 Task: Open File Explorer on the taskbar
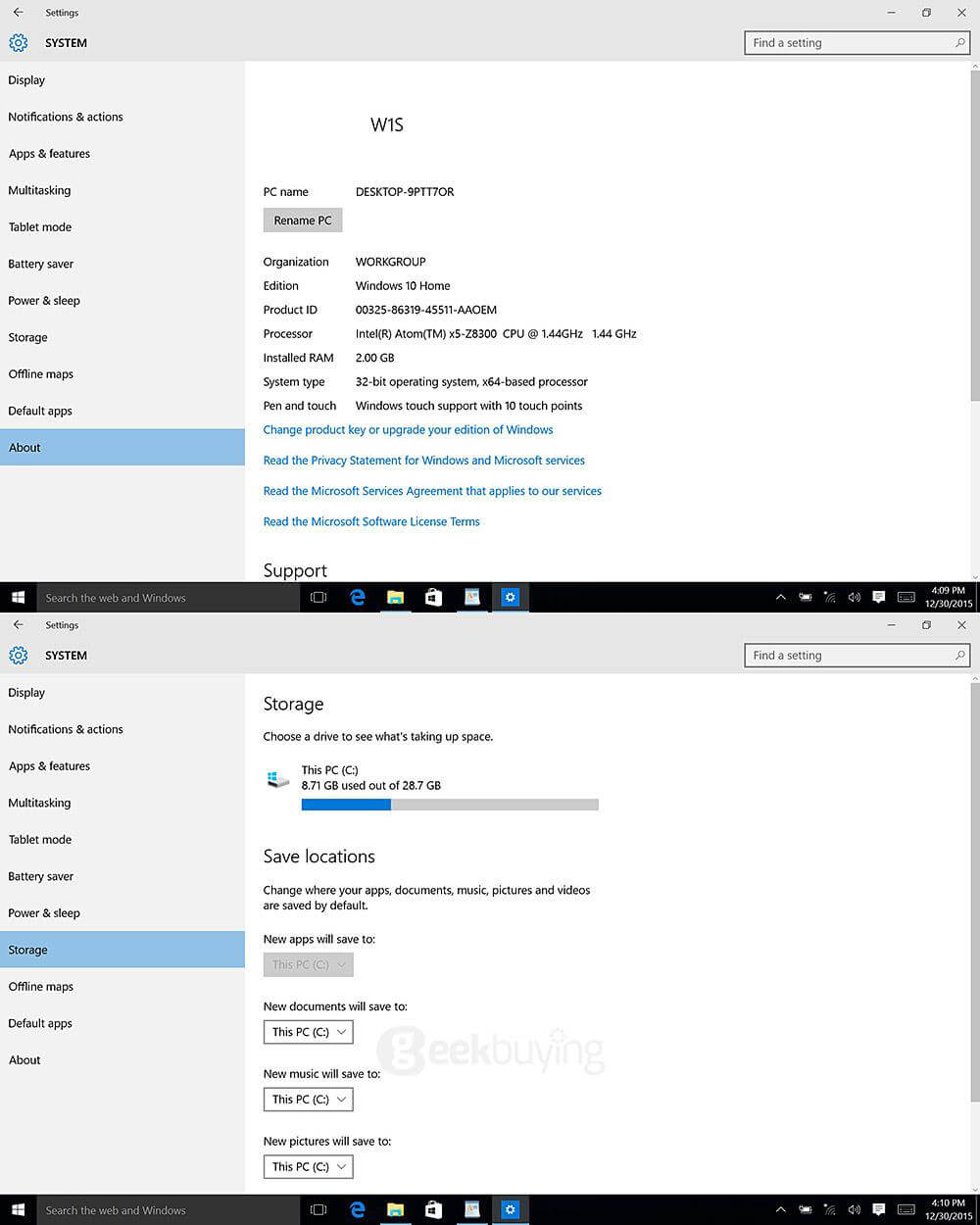[395, 1209]
